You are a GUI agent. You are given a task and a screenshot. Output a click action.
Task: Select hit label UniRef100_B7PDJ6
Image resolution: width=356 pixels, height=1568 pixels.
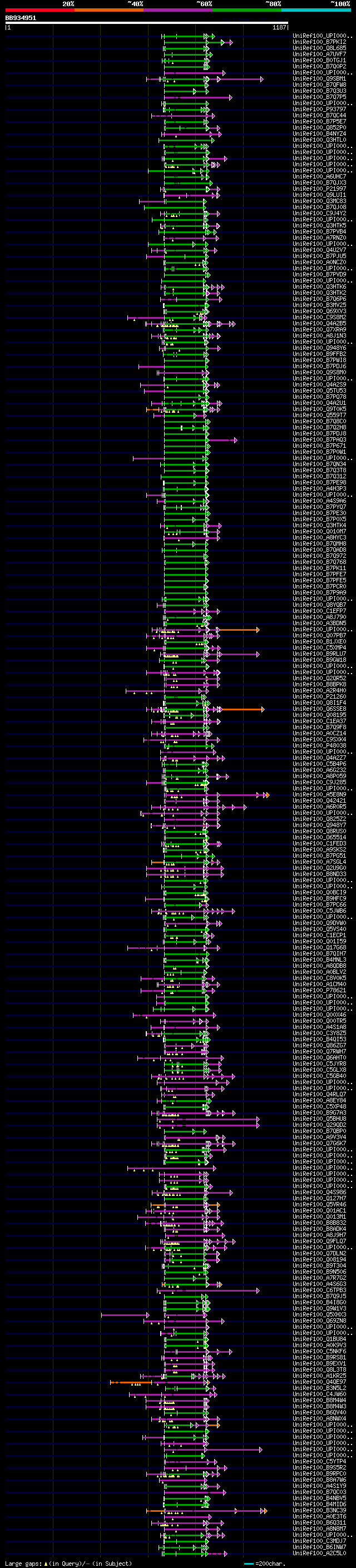pos(319,367)
